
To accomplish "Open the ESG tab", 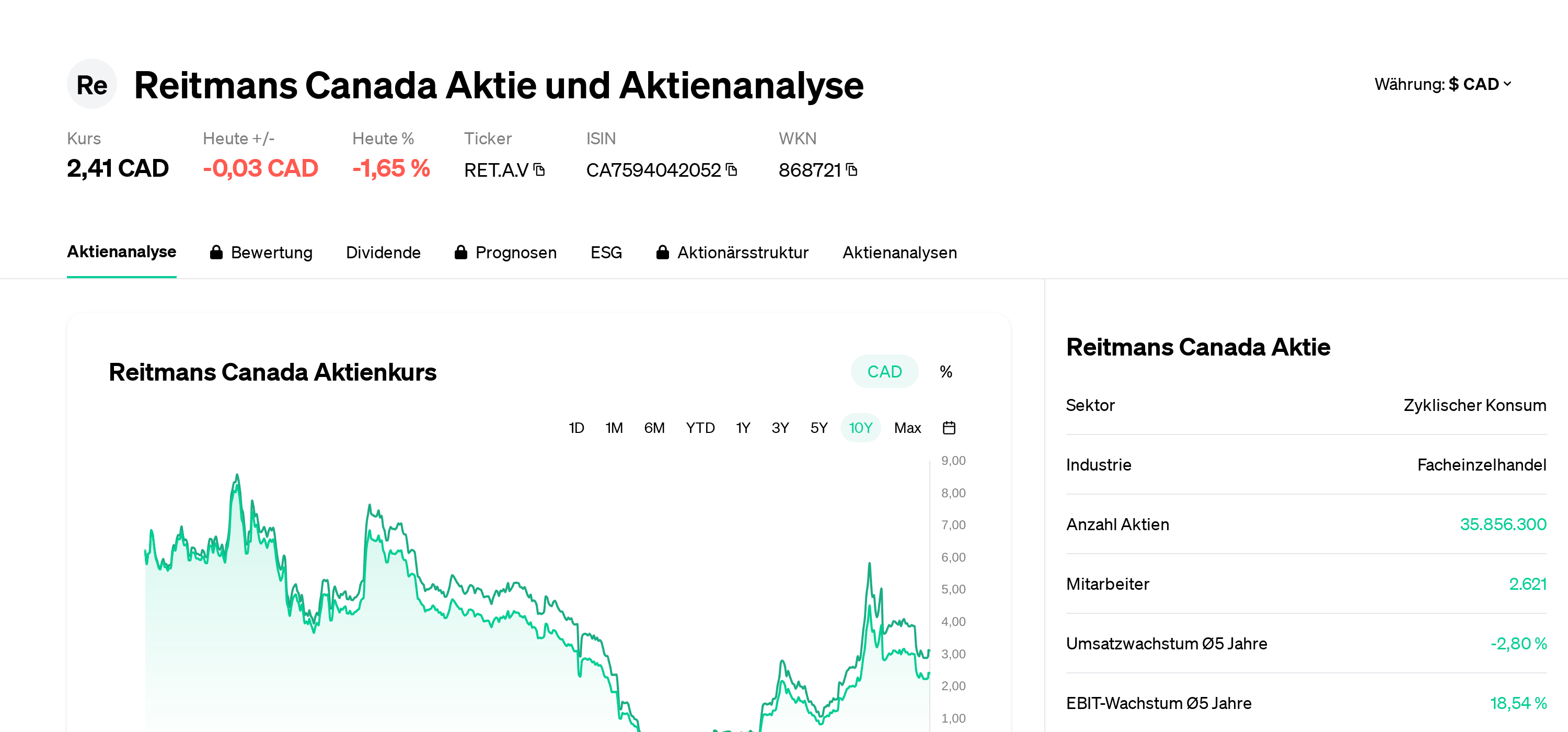I will tap(606, 253).
